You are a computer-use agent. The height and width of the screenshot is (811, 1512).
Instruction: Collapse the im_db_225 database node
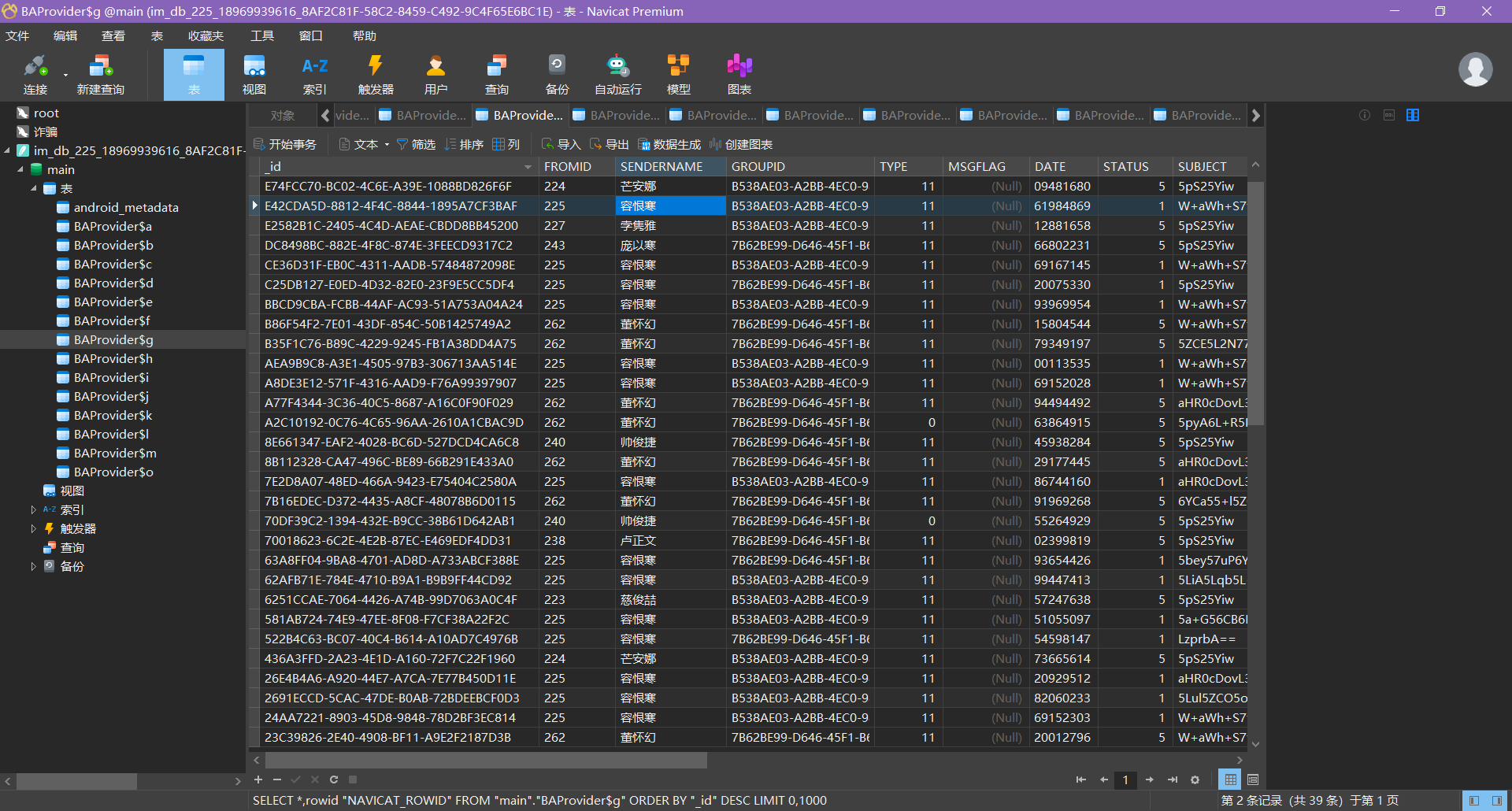pyautogui.click(x=7, y=150)
